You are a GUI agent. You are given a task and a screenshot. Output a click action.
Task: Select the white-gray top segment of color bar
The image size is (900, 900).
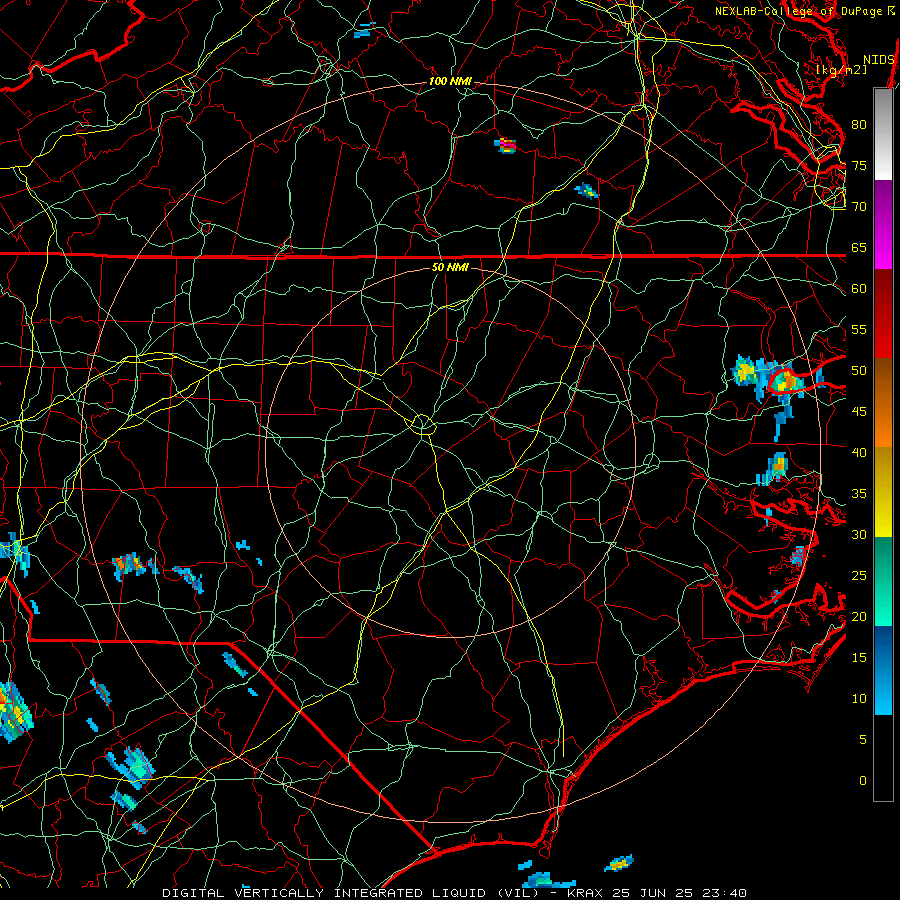coord(883,134)
